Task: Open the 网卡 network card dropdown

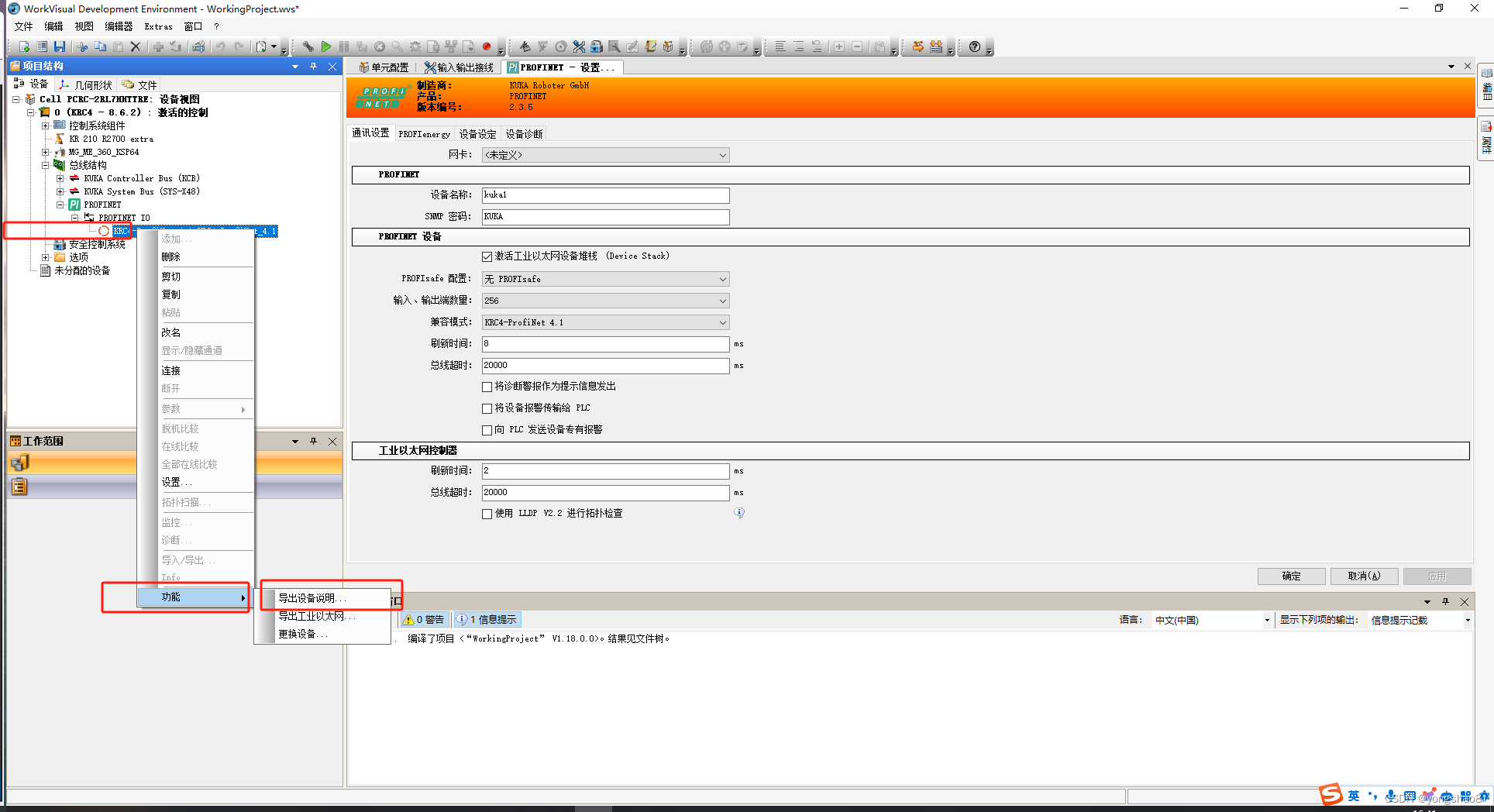Action: [605, 155]
